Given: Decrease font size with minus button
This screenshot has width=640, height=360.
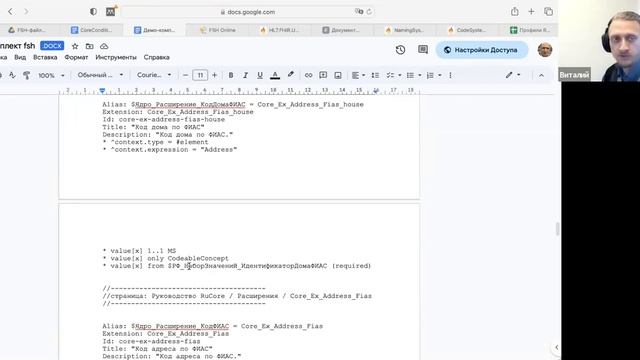Looking at the screenshot, I should [185, 75].
